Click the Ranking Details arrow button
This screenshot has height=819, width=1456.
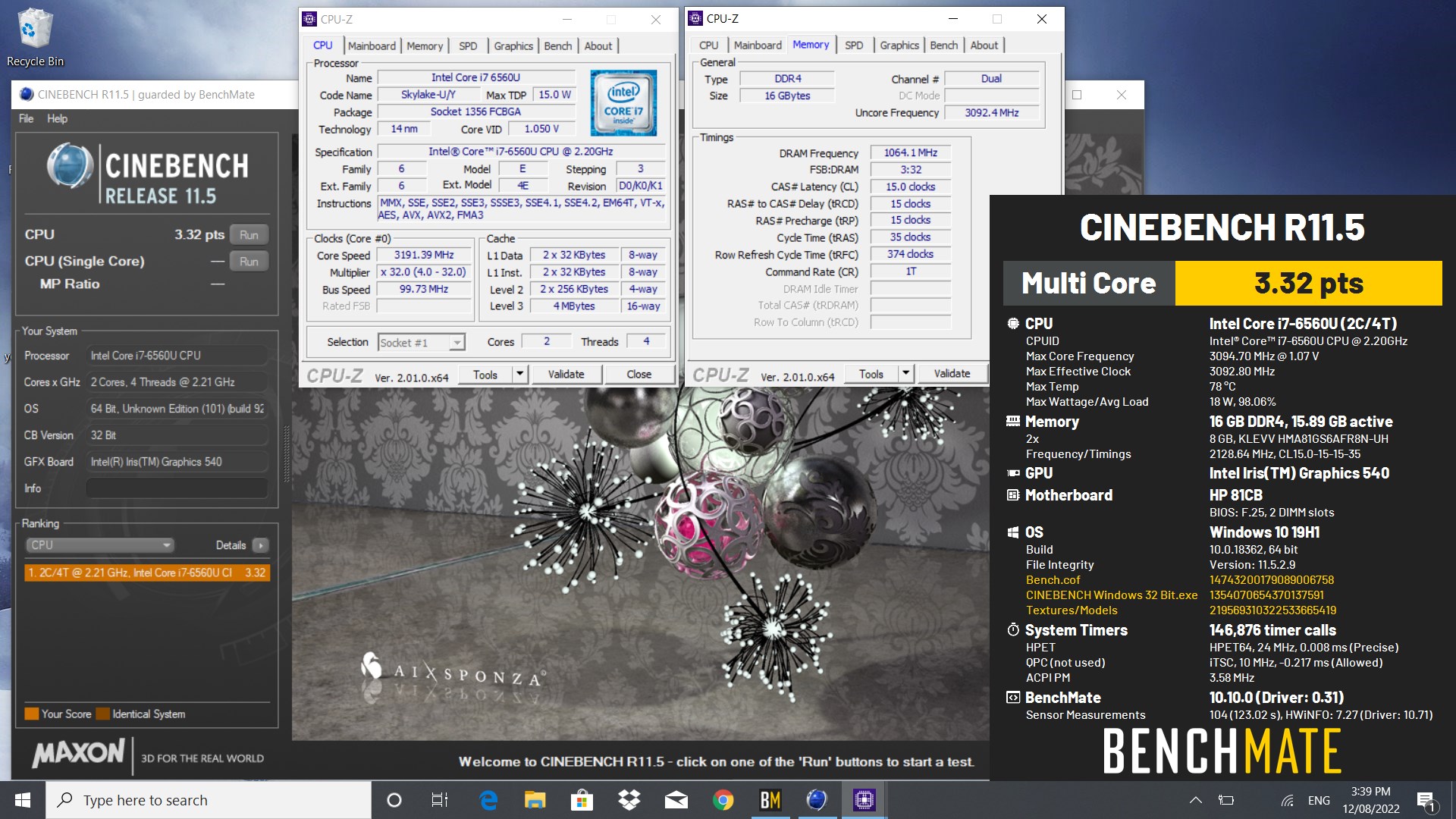(260, 545)
